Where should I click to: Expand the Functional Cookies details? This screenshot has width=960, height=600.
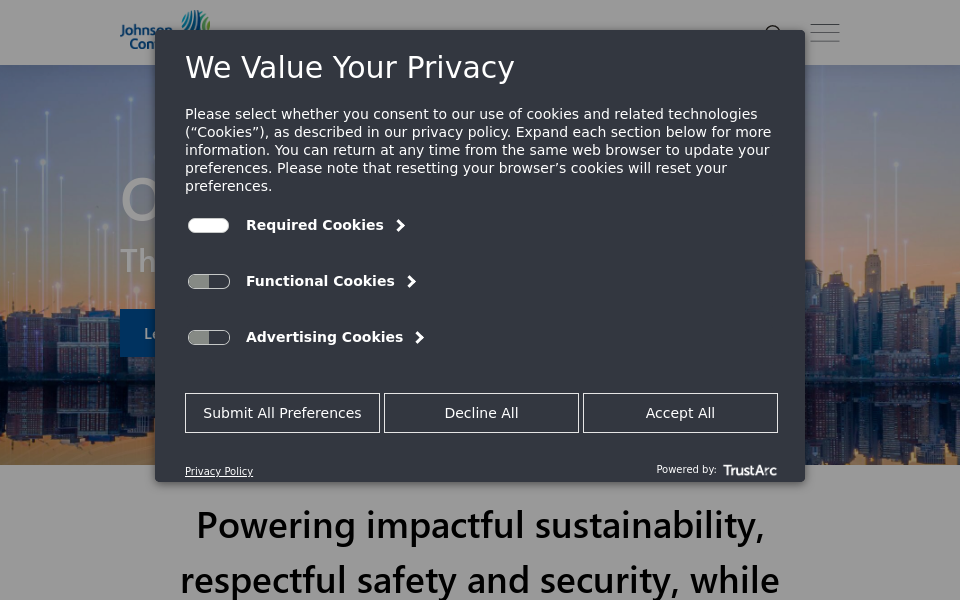tap(410, 281)
